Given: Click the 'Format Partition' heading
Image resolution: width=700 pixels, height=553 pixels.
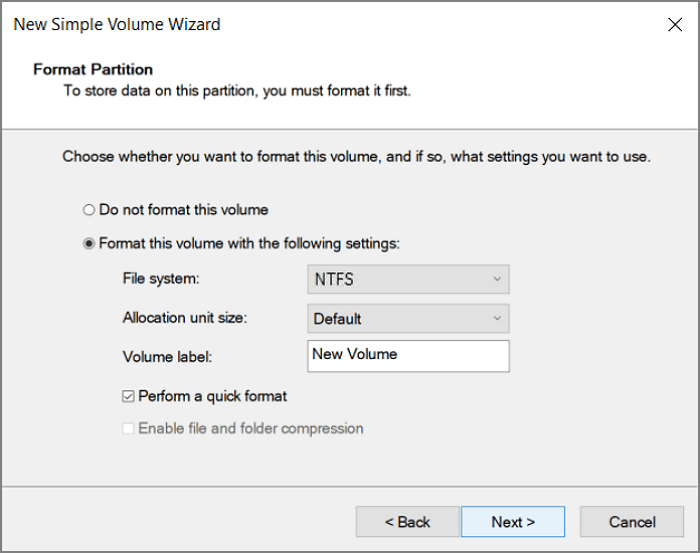Looking at the screenshot, I should coord(93,70).
